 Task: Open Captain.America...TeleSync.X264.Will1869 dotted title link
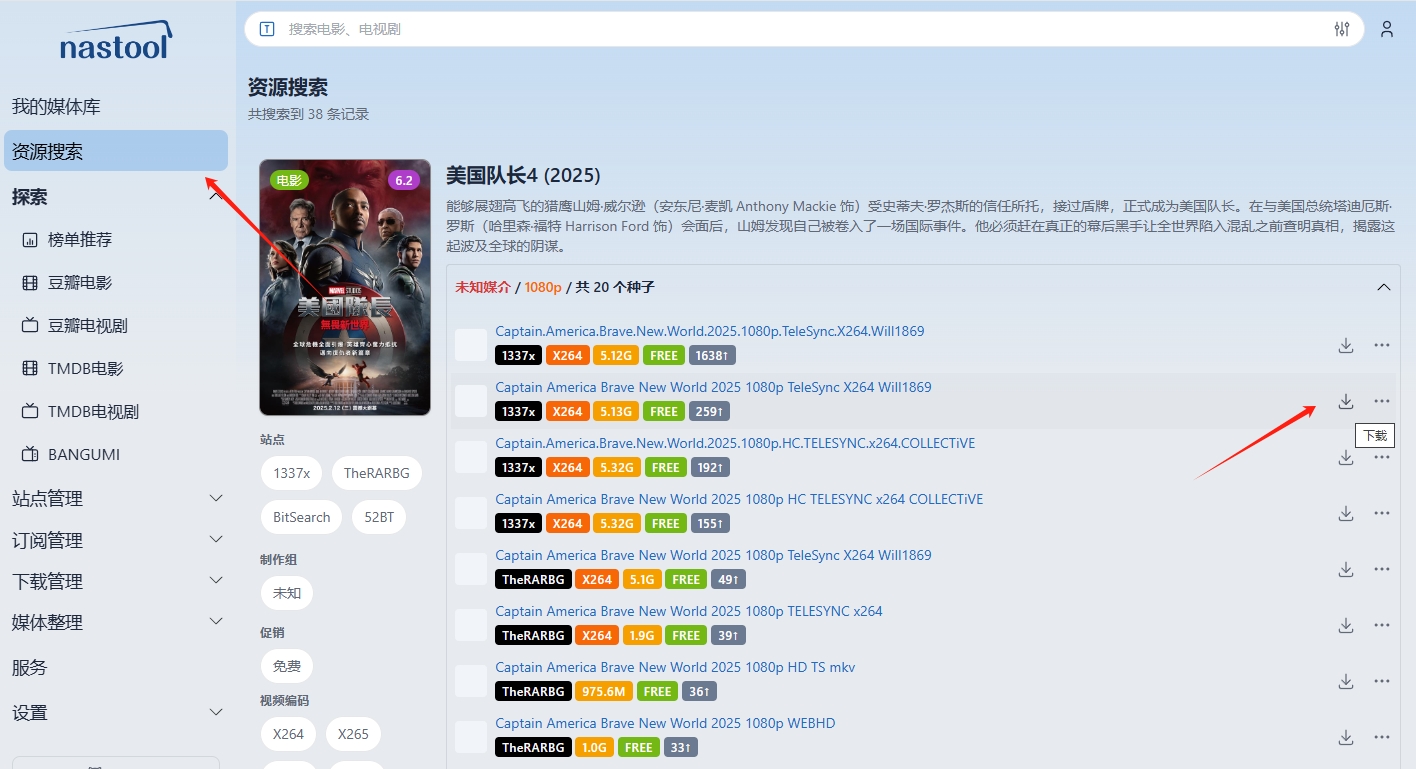[x=710, y=331]
